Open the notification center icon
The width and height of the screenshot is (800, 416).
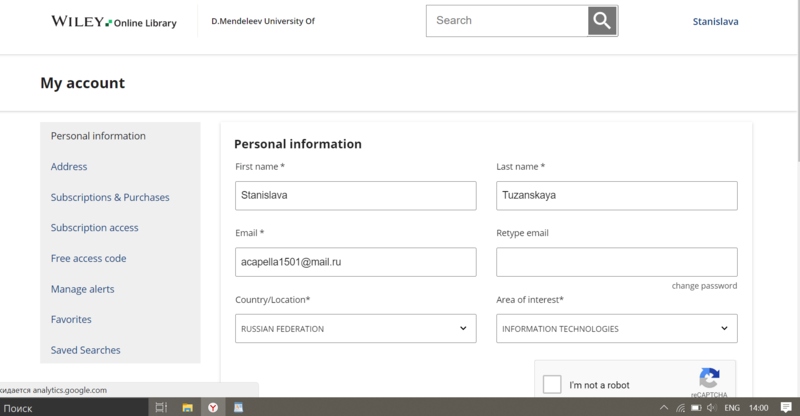coord(786,407)
